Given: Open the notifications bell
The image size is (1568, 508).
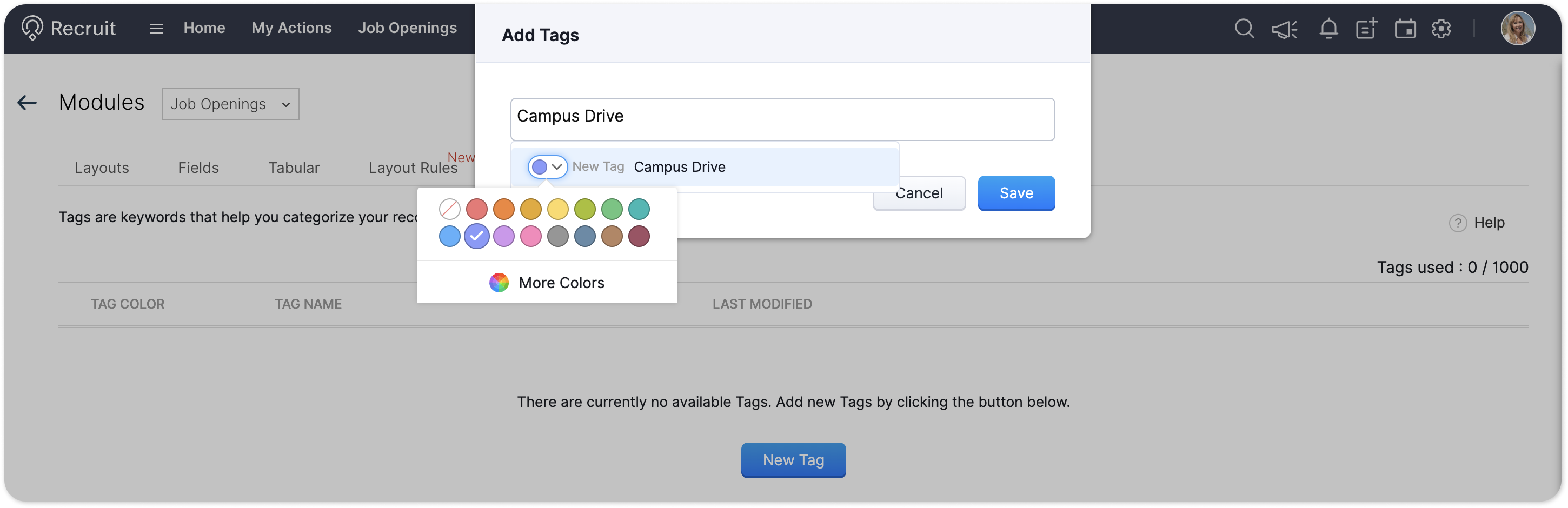Looking at the screenshot, I should 1328,29.
